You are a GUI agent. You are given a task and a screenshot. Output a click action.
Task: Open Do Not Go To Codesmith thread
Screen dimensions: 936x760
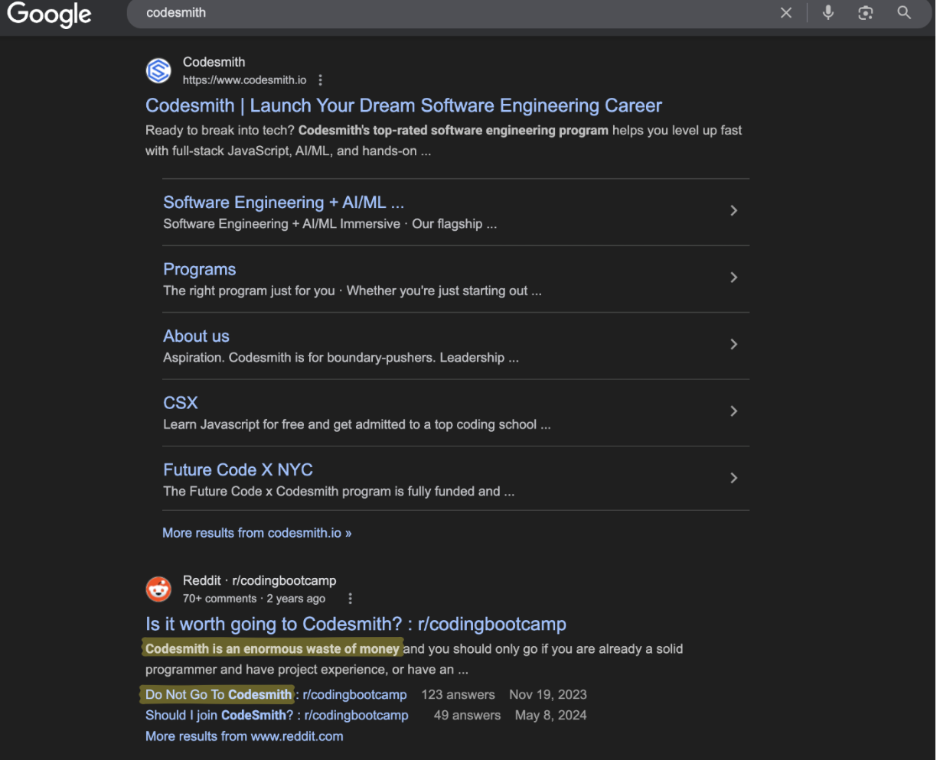point(276,694)
